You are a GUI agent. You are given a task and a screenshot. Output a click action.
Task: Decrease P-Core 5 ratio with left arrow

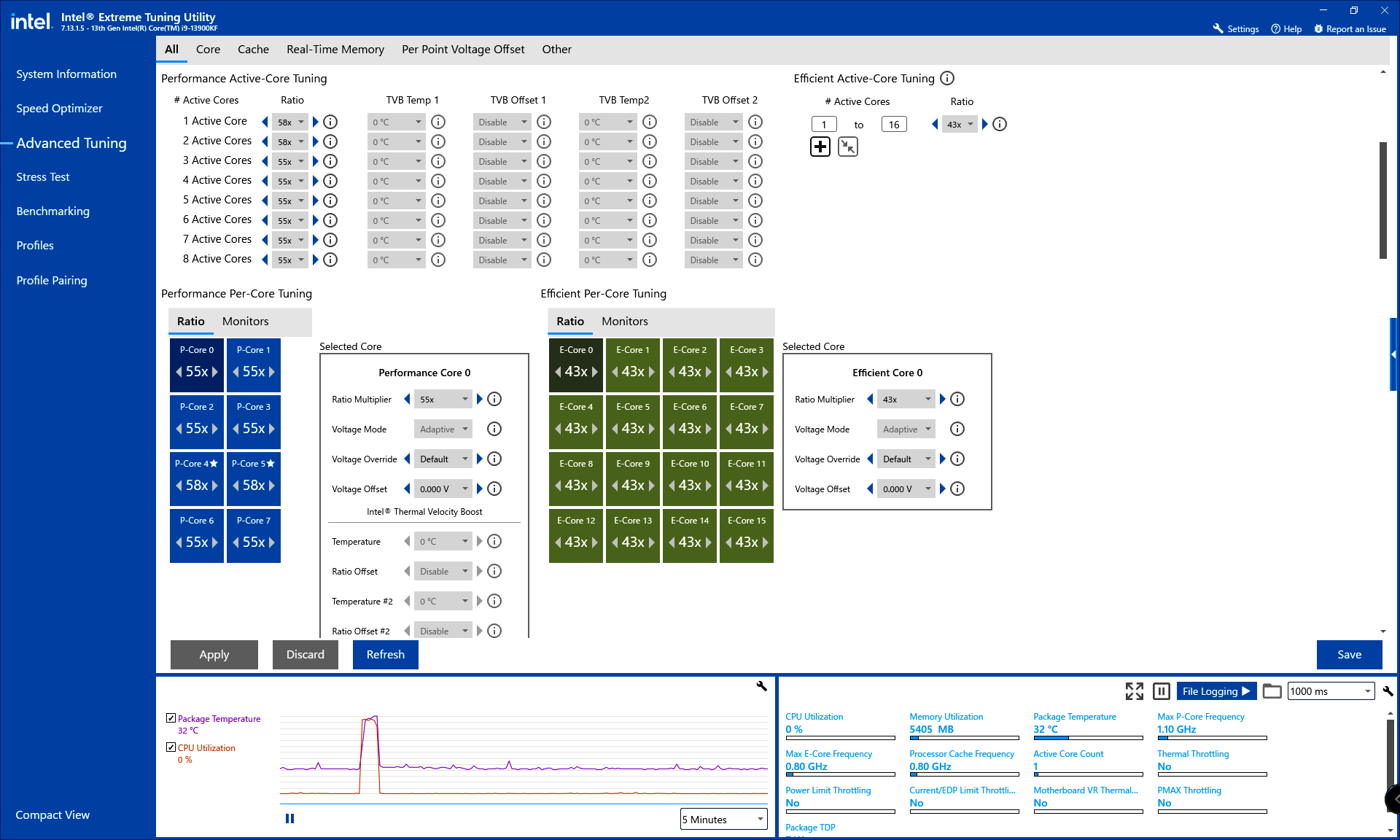click(236, 486)
